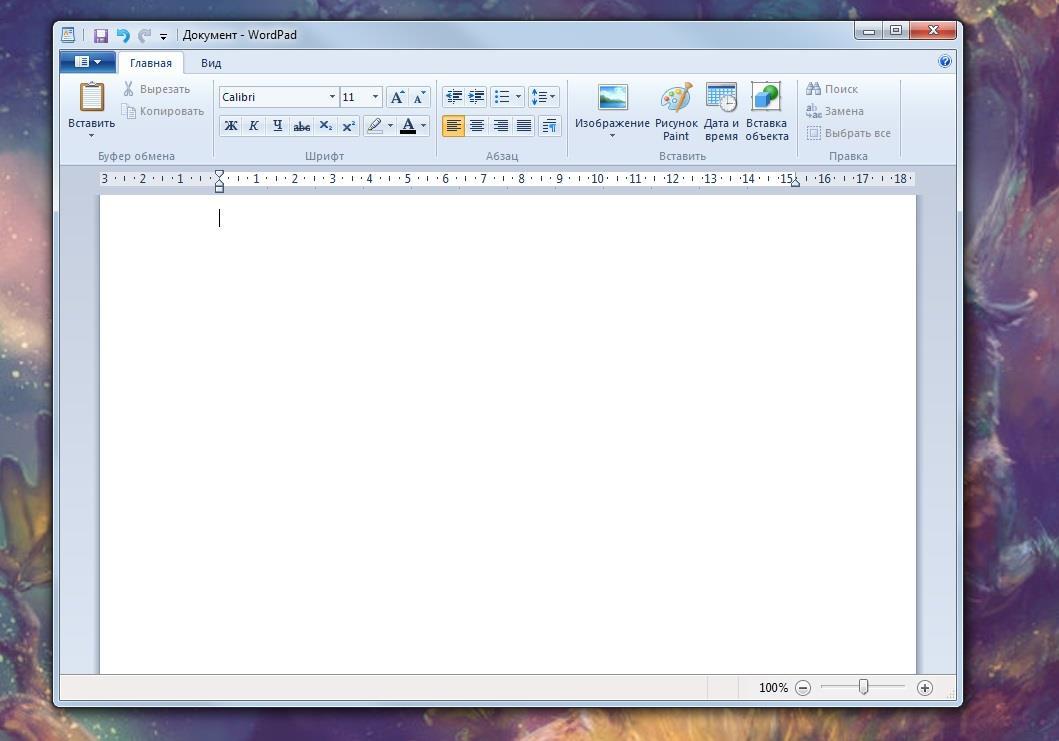This screenshot has width=1059, height=741.
Task: Click the Вставка объекта icon
Action: tap(766, 111)
